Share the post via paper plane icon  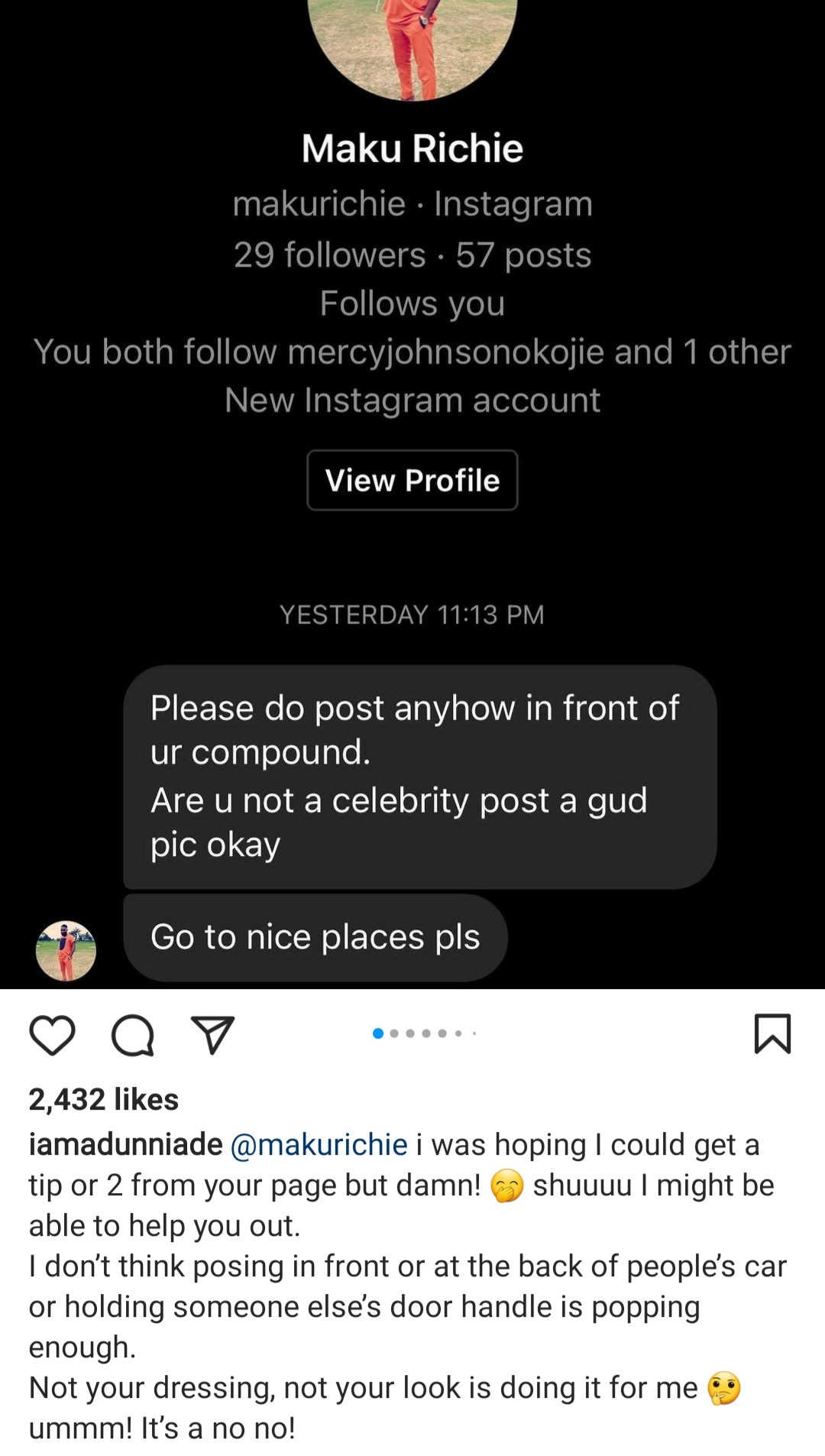(x=212, y=1035)
